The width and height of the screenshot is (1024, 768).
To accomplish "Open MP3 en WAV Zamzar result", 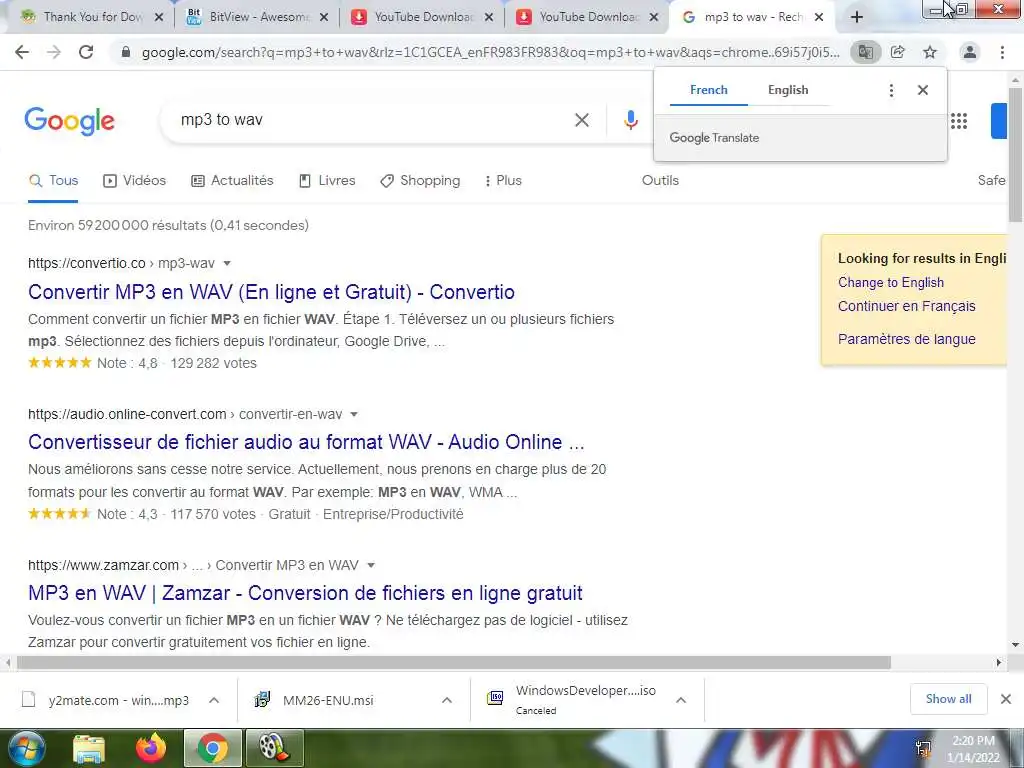I will (305, 593).
